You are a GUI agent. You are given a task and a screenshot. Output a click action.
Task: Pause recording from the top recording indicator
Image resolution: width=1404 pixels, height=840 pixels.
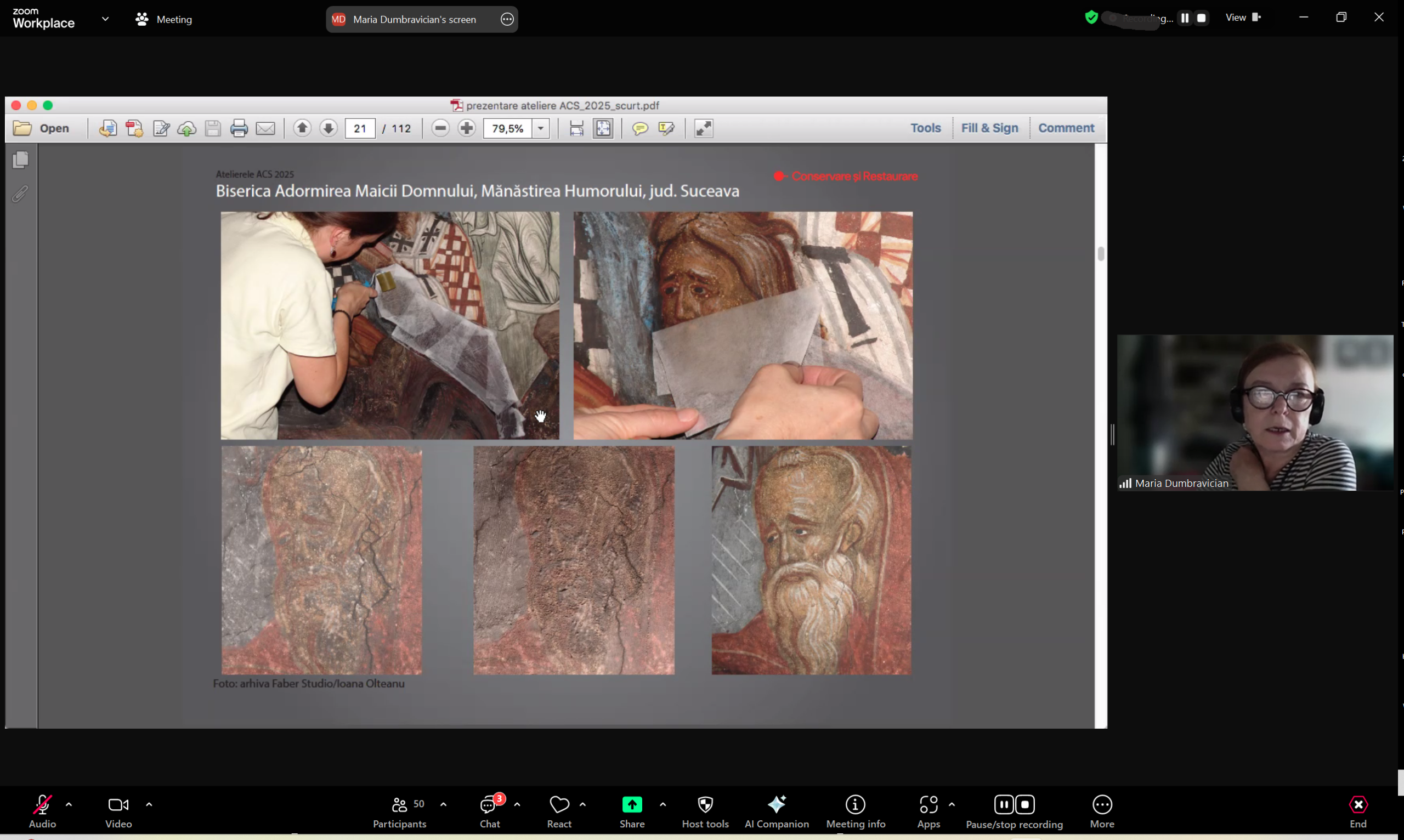point(1185,18)
